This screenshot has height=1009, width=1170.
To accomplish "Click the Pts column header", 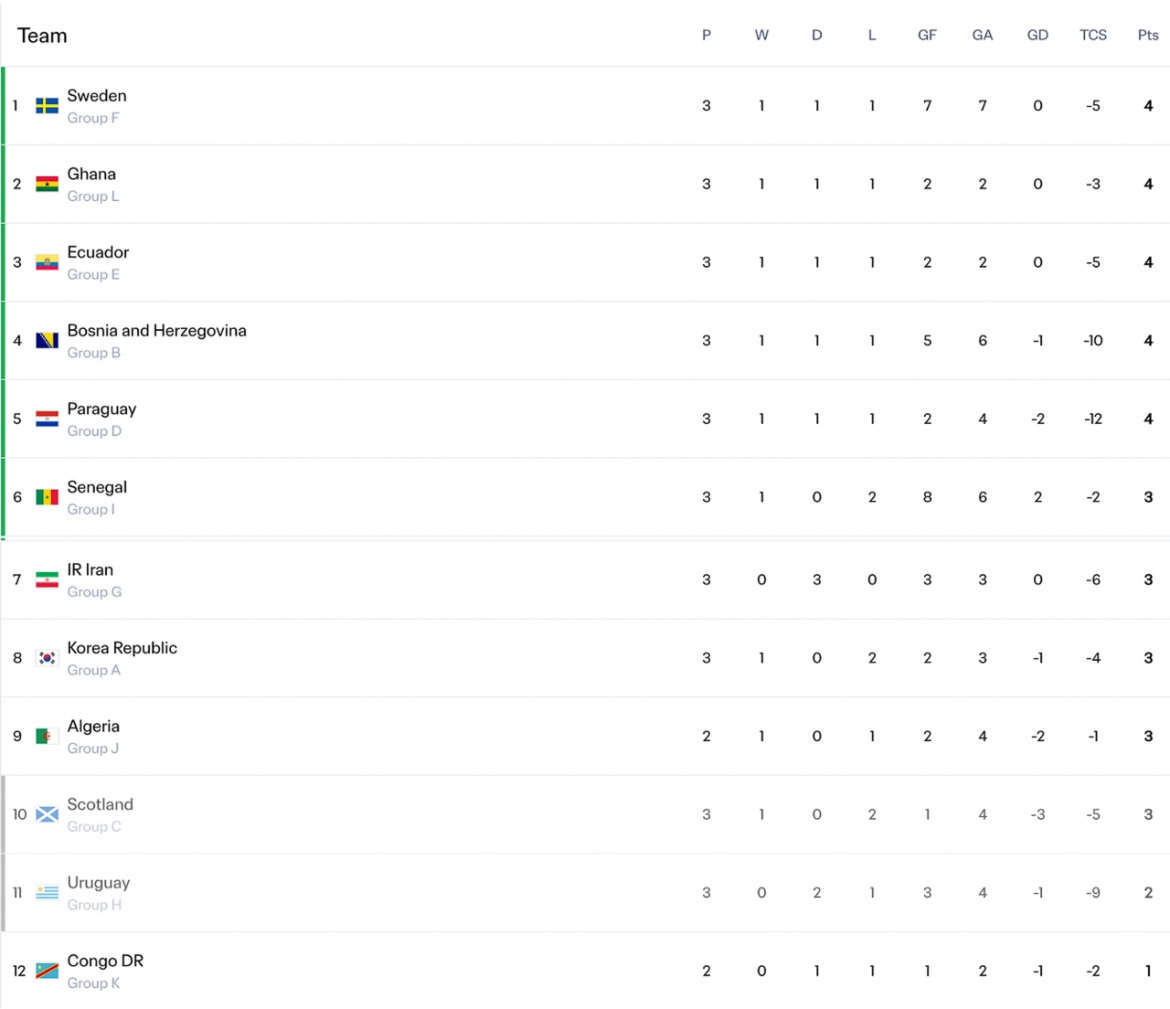I will point(1148,35).
